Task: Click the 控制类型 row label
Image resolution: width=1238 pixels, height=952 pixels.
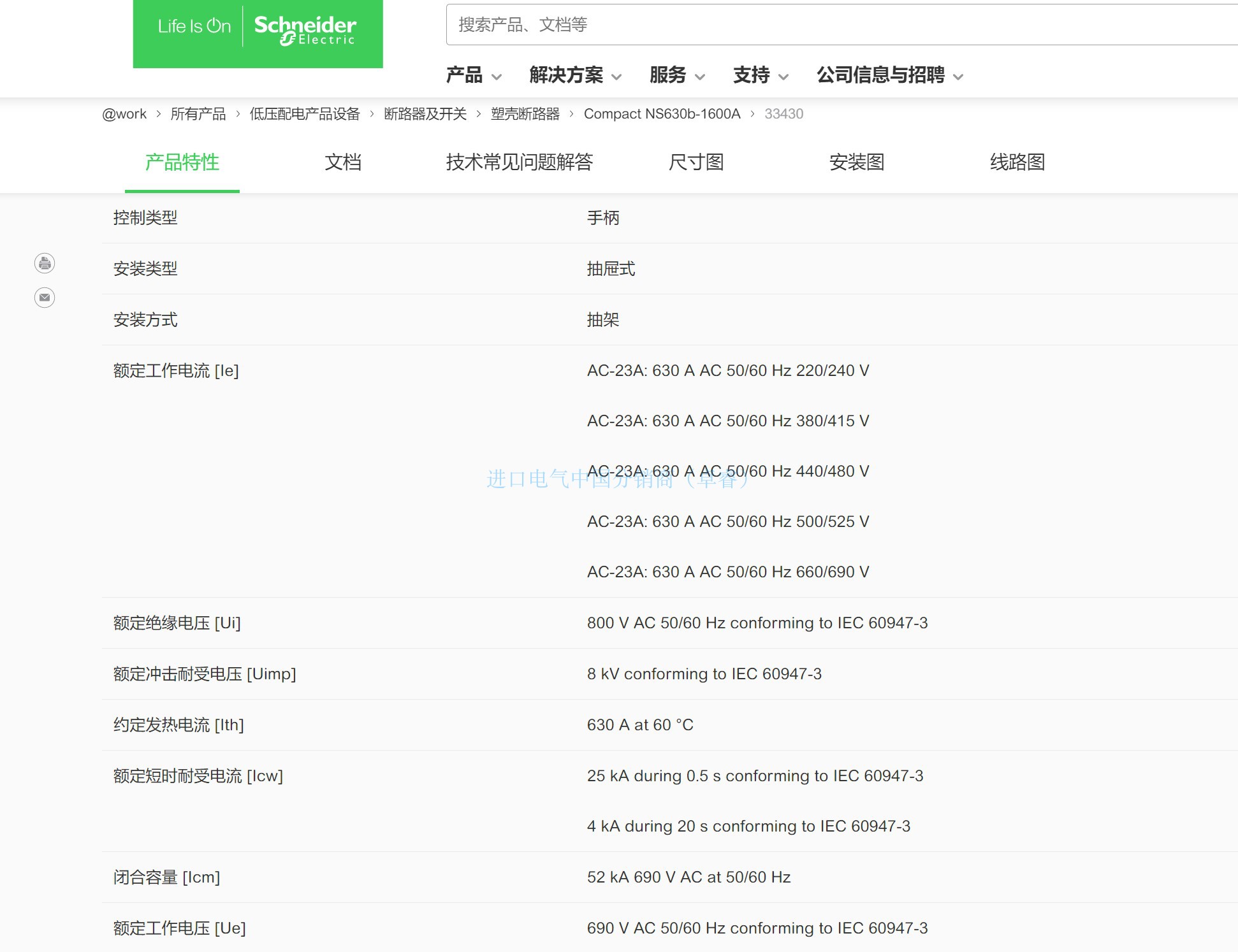Action: [x=145, y=218]
